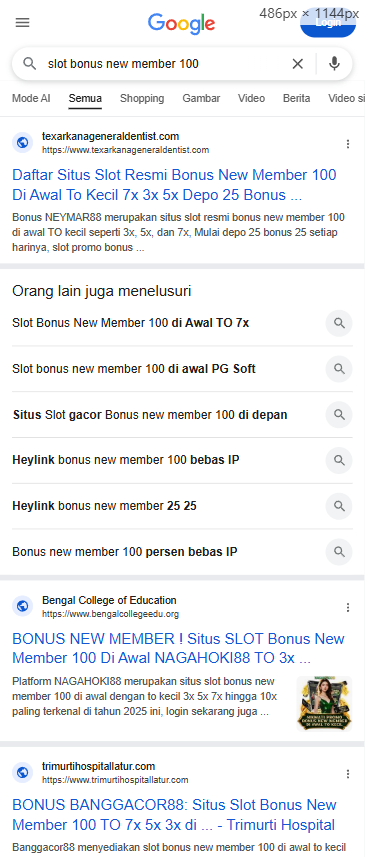Click the blue Login button
This screenshot has width=365, height=857.
[328, 22]
